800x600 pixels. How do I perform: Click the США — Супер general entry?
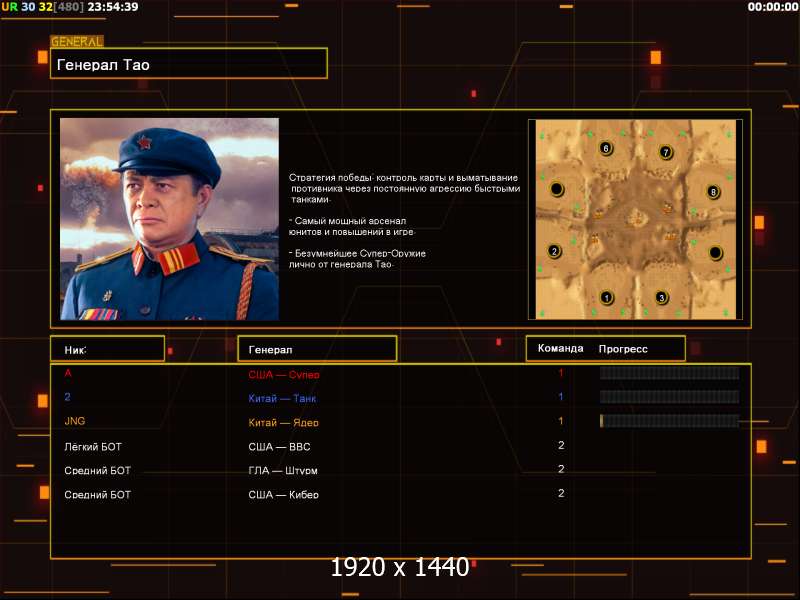tap(284, 374)
